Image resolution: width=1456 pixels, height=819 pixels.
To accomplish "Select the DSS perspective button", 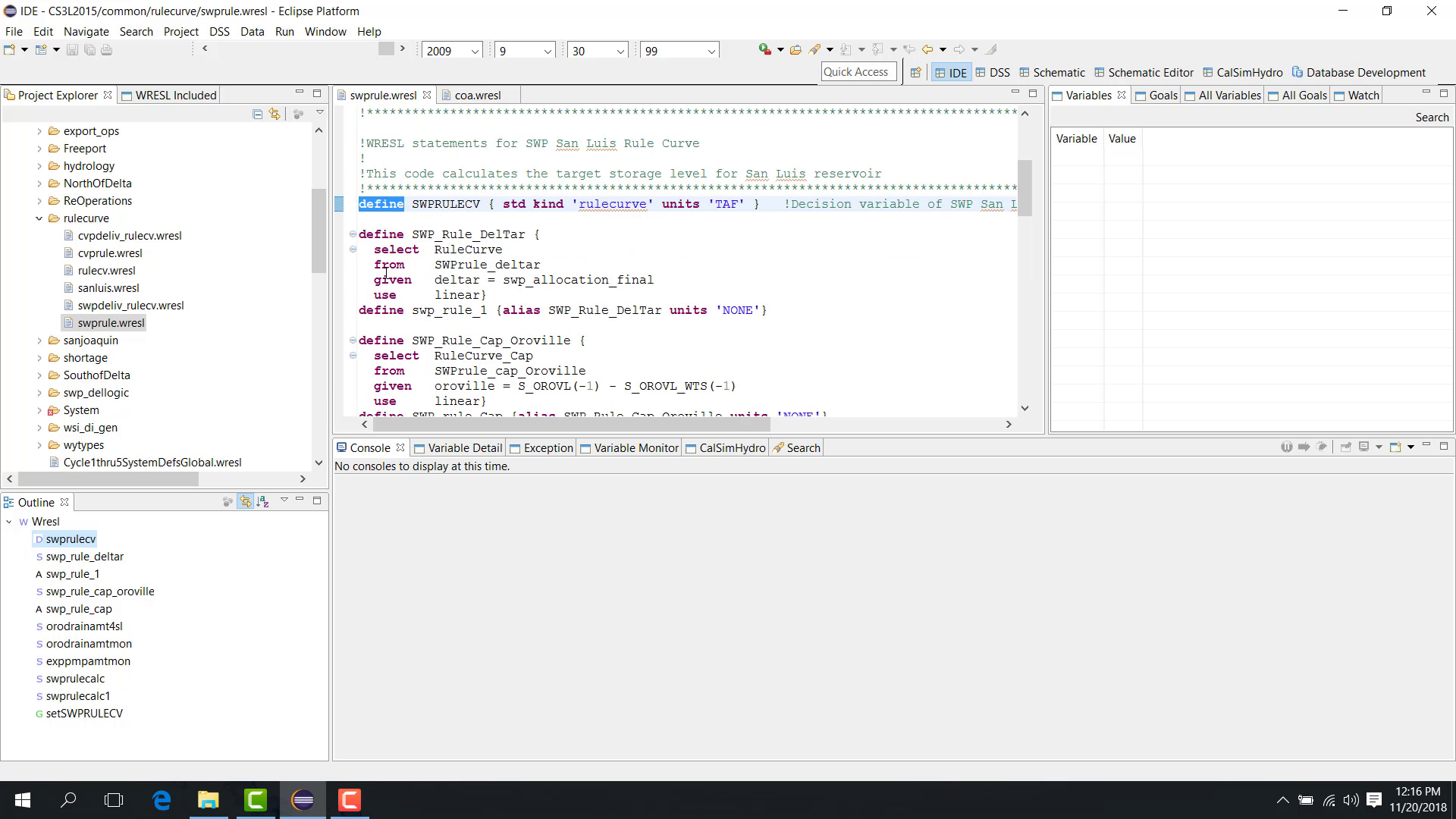I will tap(993, 73).
